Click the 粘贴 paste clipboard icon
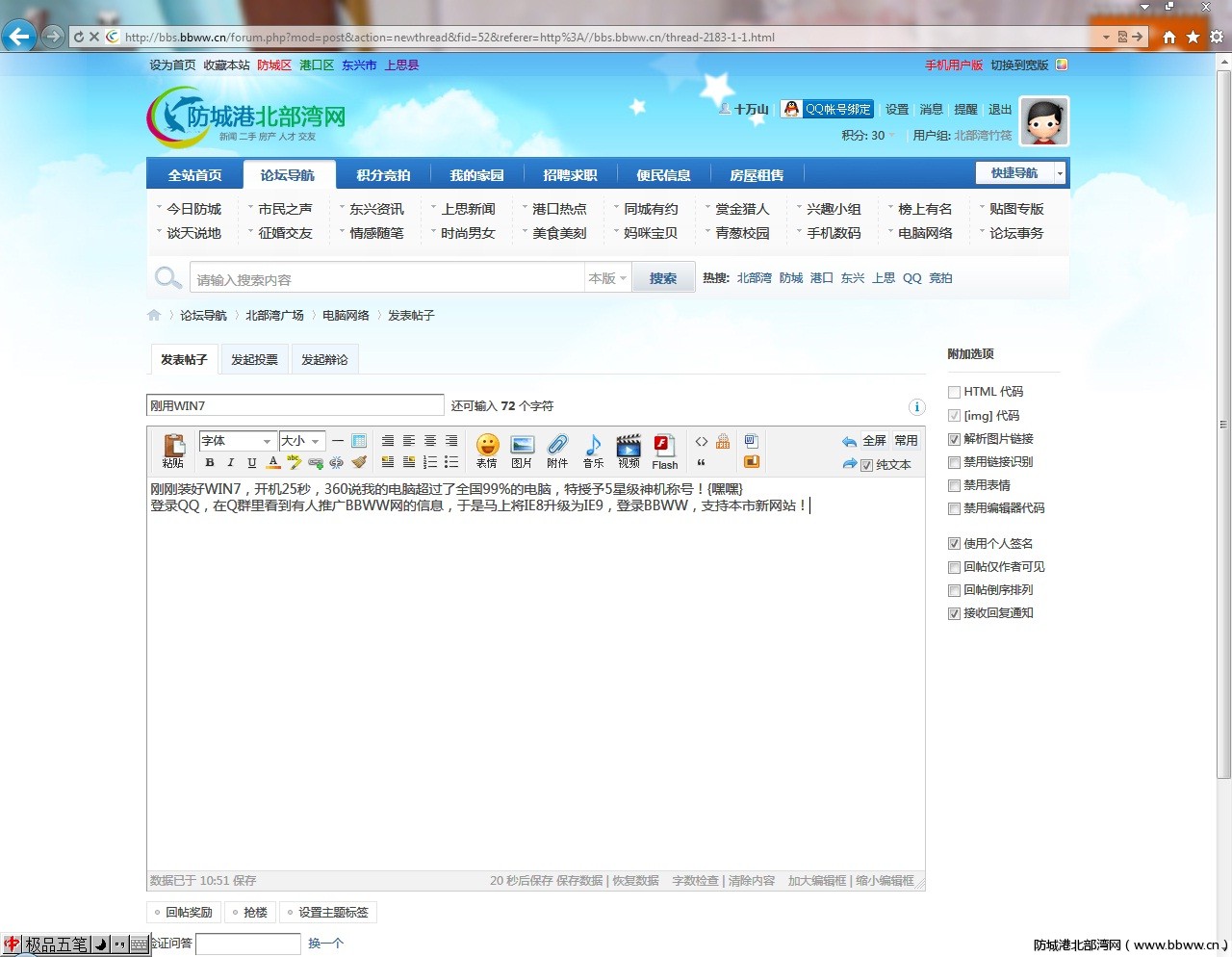Screen dimensions: 1232x957 pyautogui.click(x=173, y=449)
